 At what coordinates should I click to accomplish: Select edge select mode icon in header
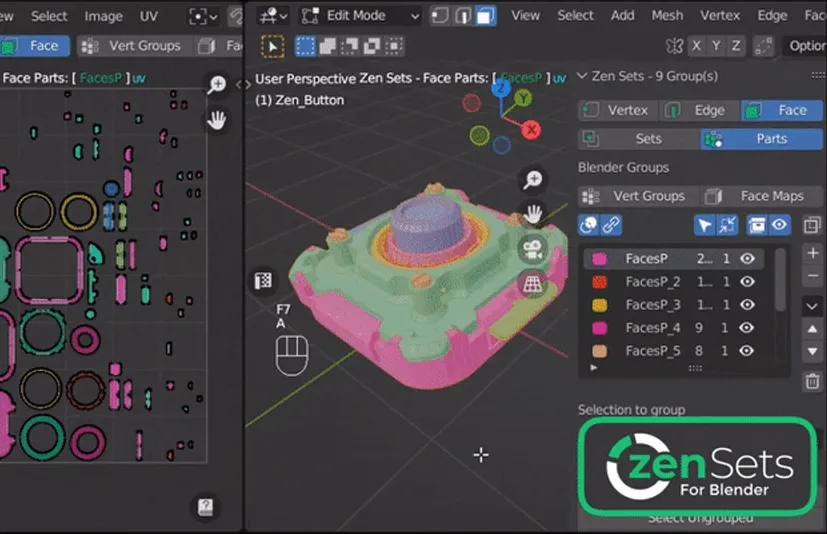pos(463,16)
